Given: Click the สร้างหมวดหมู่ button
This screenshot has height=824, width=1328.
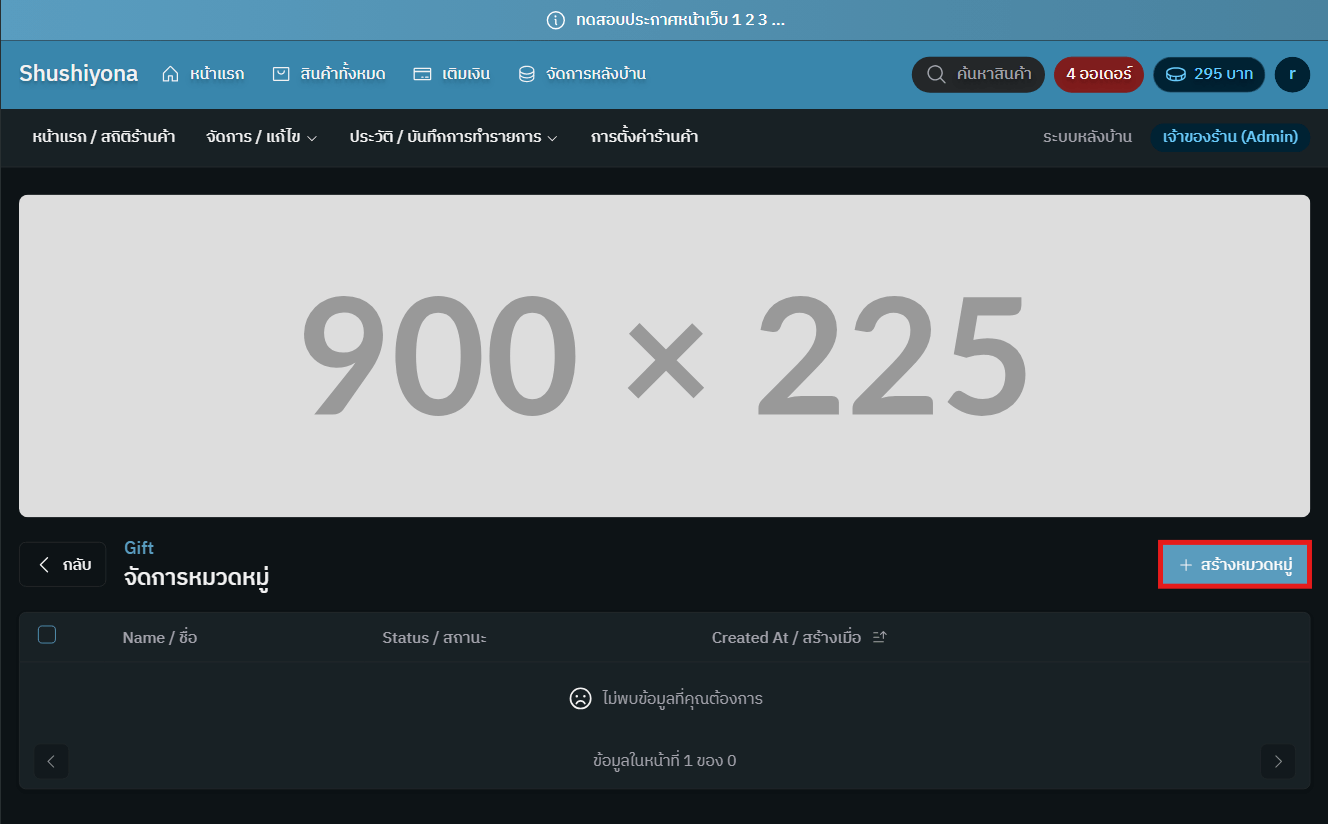Looking at the screenshot, I should (x=1235, y=565).
